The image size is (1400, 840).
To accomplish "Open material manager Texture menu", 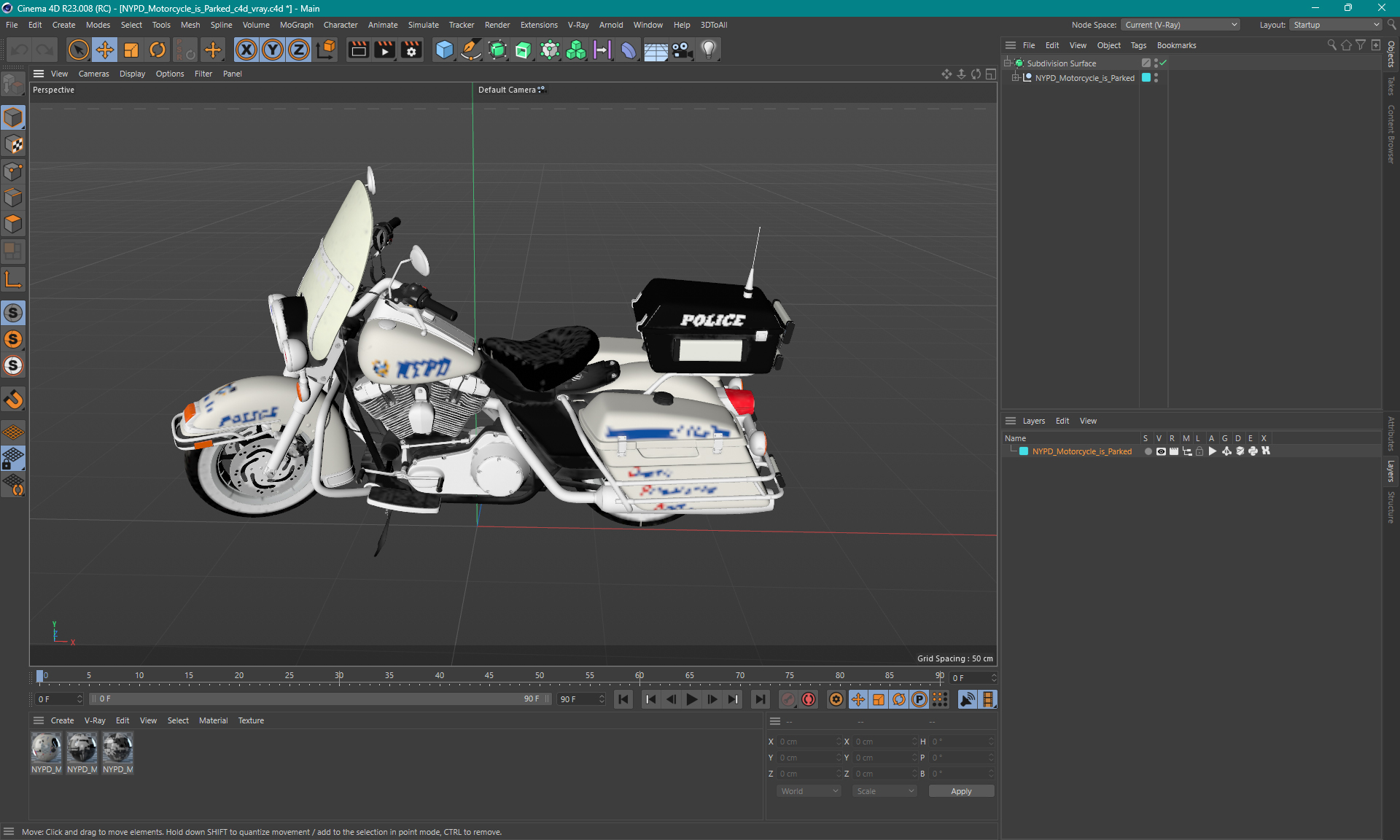I will tap(251, 720).
